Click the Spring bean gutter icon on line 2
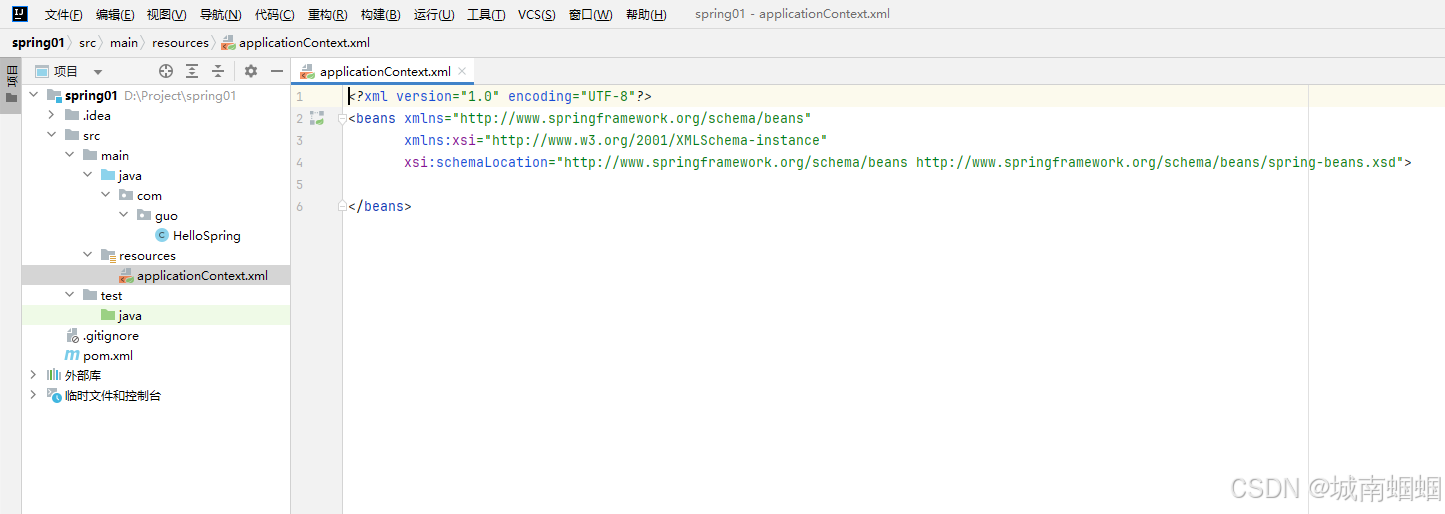 (x=317, y=118)
